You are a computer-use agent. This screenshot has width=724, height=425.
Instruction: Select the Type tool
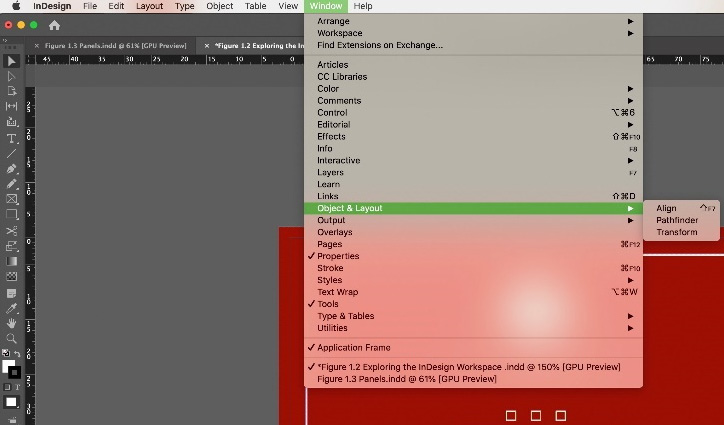click(12, 138)
